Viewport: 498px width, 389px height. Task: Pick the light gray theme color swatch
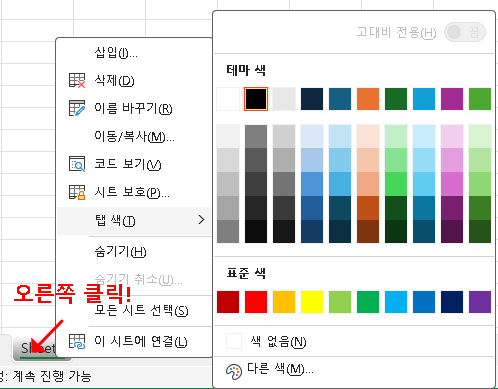click(x=284, y=99)
